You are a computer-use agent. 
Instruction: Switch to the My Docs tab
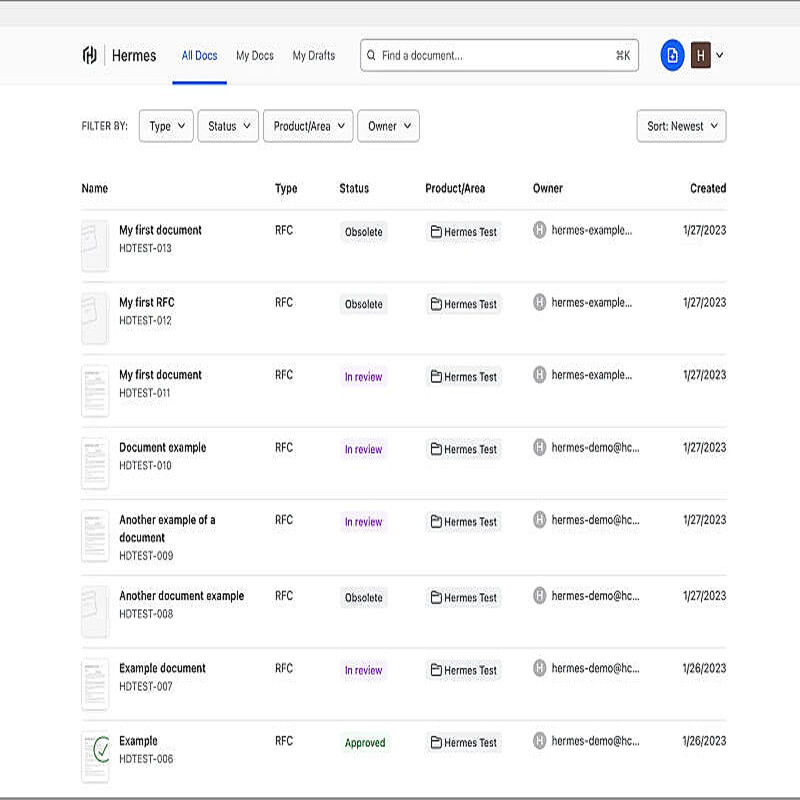tap(254, 56)
